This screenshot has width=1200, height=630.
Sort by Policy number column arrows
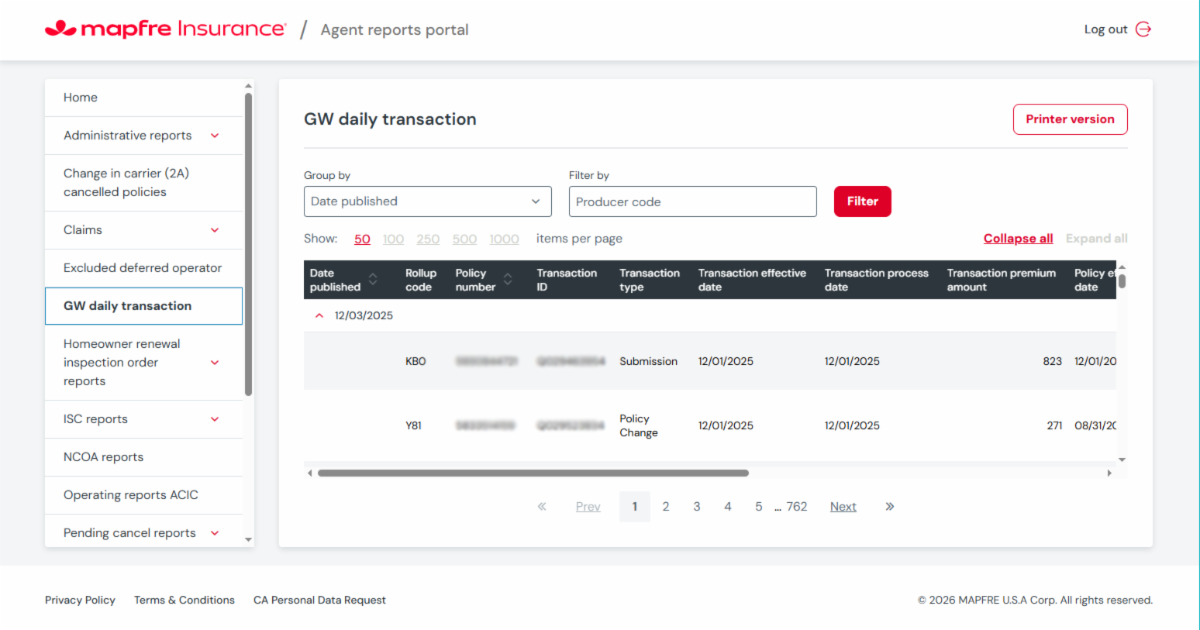[508, 280]
